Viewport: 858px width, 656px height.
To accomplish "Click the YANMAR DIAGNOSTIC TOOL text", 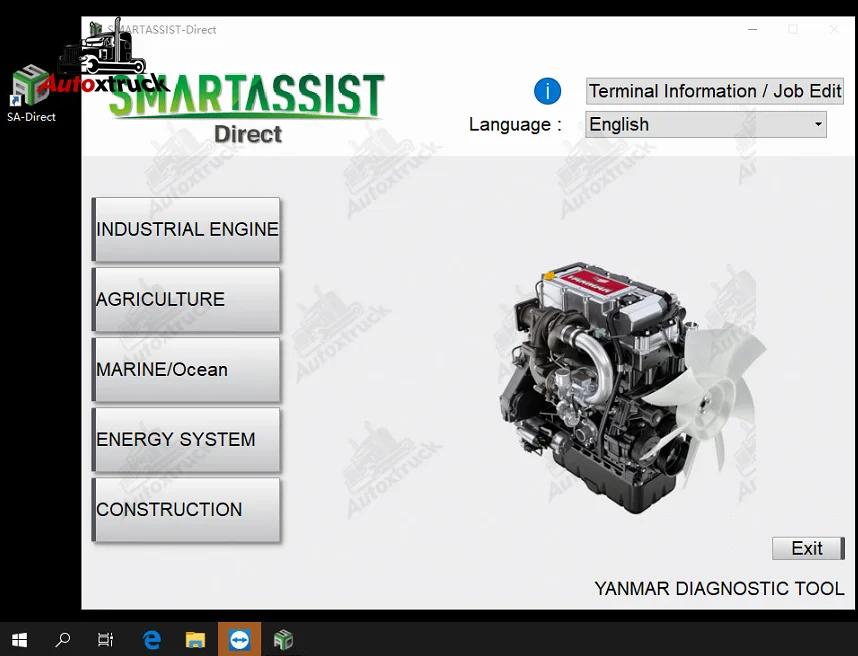I will tap(719, 588).
